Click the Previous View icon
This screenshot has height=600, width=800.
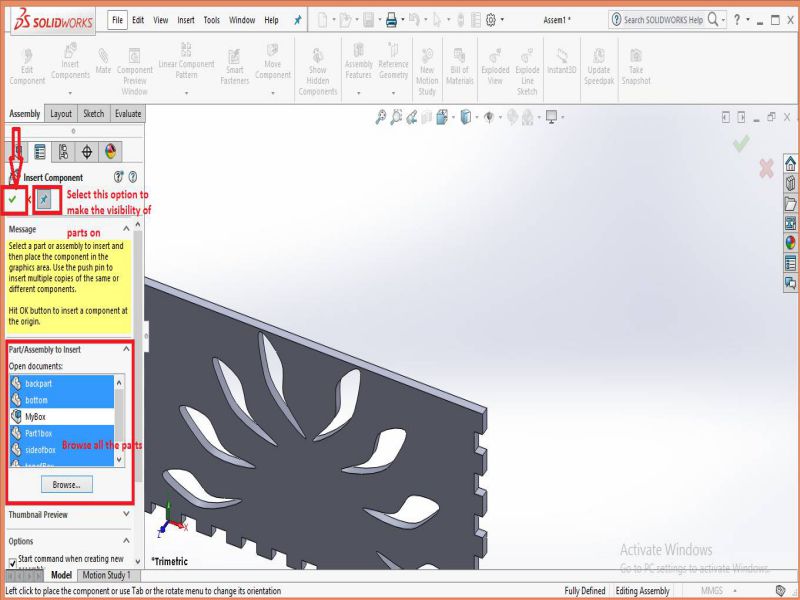(x=412, y=117)
